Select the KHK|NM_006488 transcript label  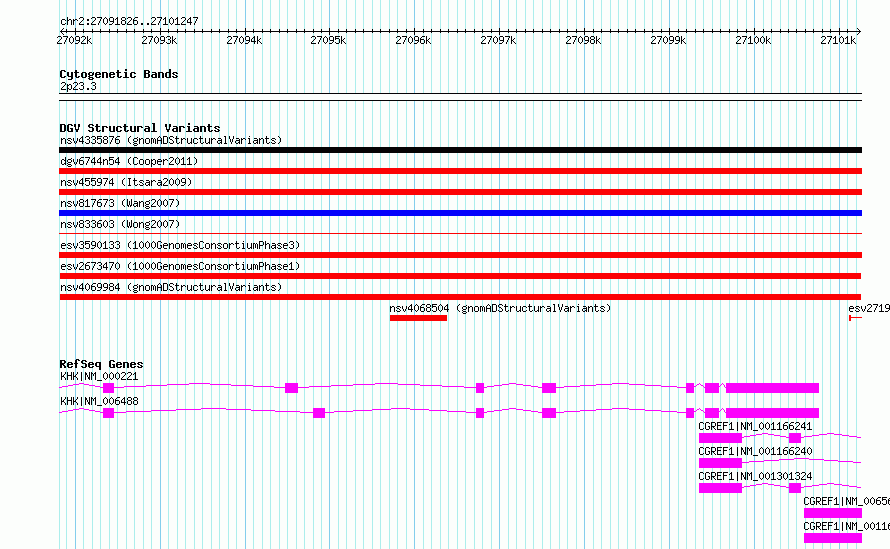99,401
